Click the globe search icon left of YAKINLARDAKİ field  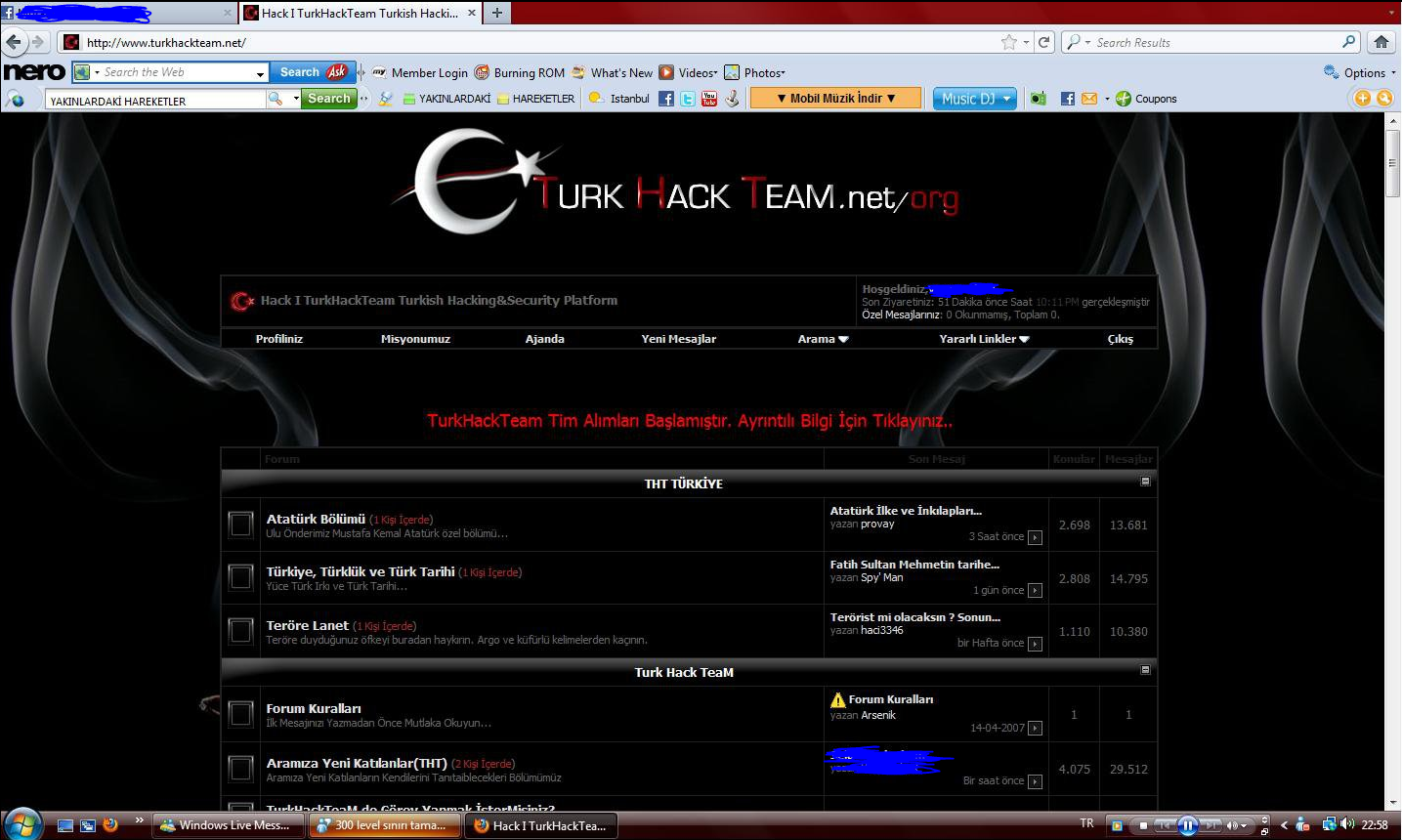coord(16,99)
